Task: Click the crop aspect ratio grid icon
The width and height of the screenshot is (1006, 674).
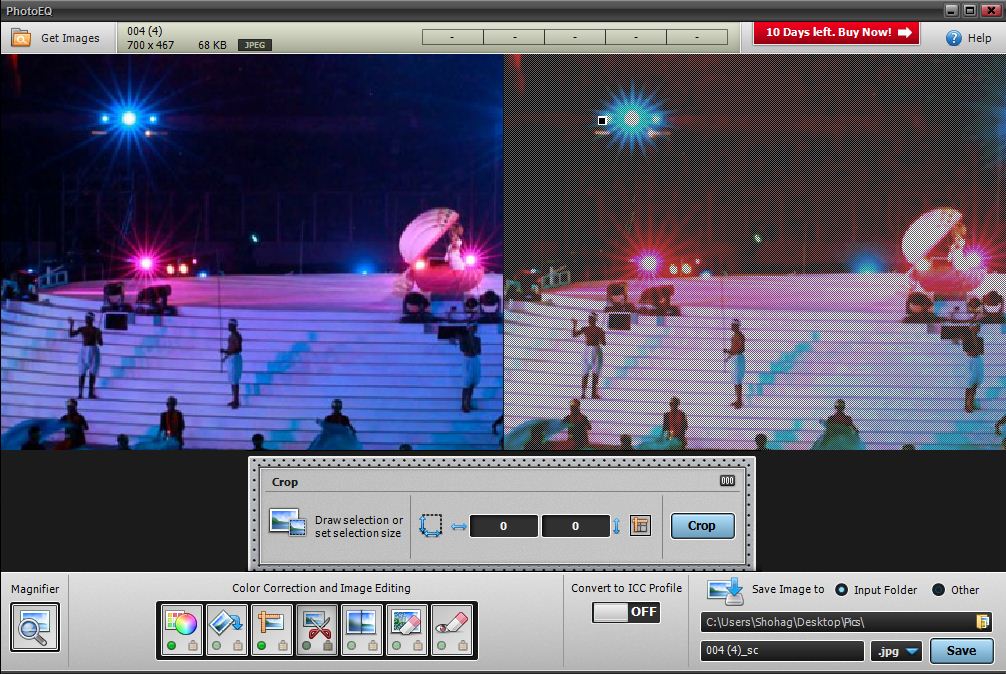Action: (x=640, y=525)
